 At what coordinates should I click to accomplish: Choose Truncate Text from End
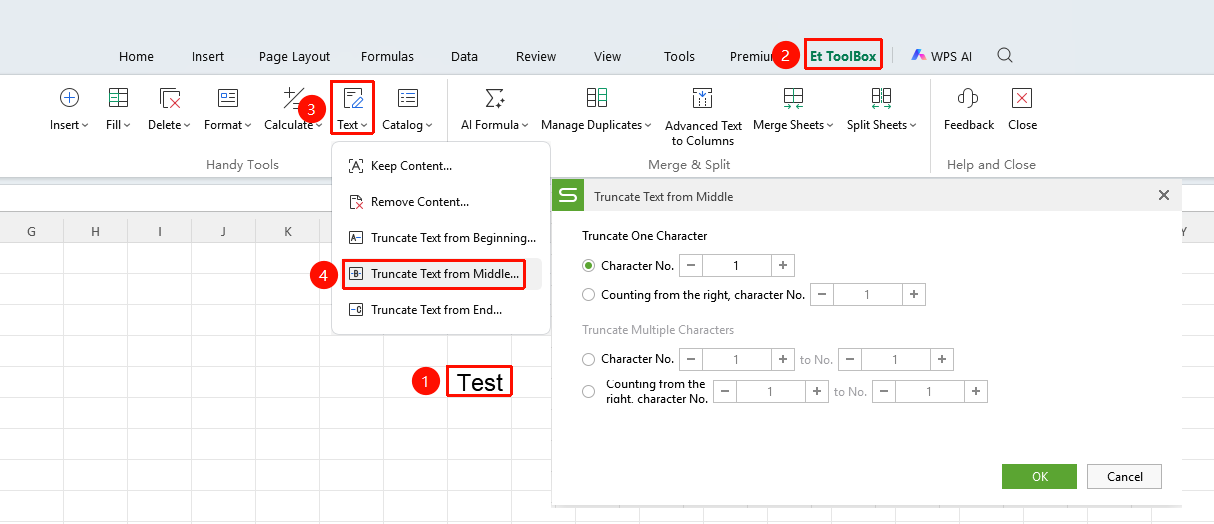(441, 310)
